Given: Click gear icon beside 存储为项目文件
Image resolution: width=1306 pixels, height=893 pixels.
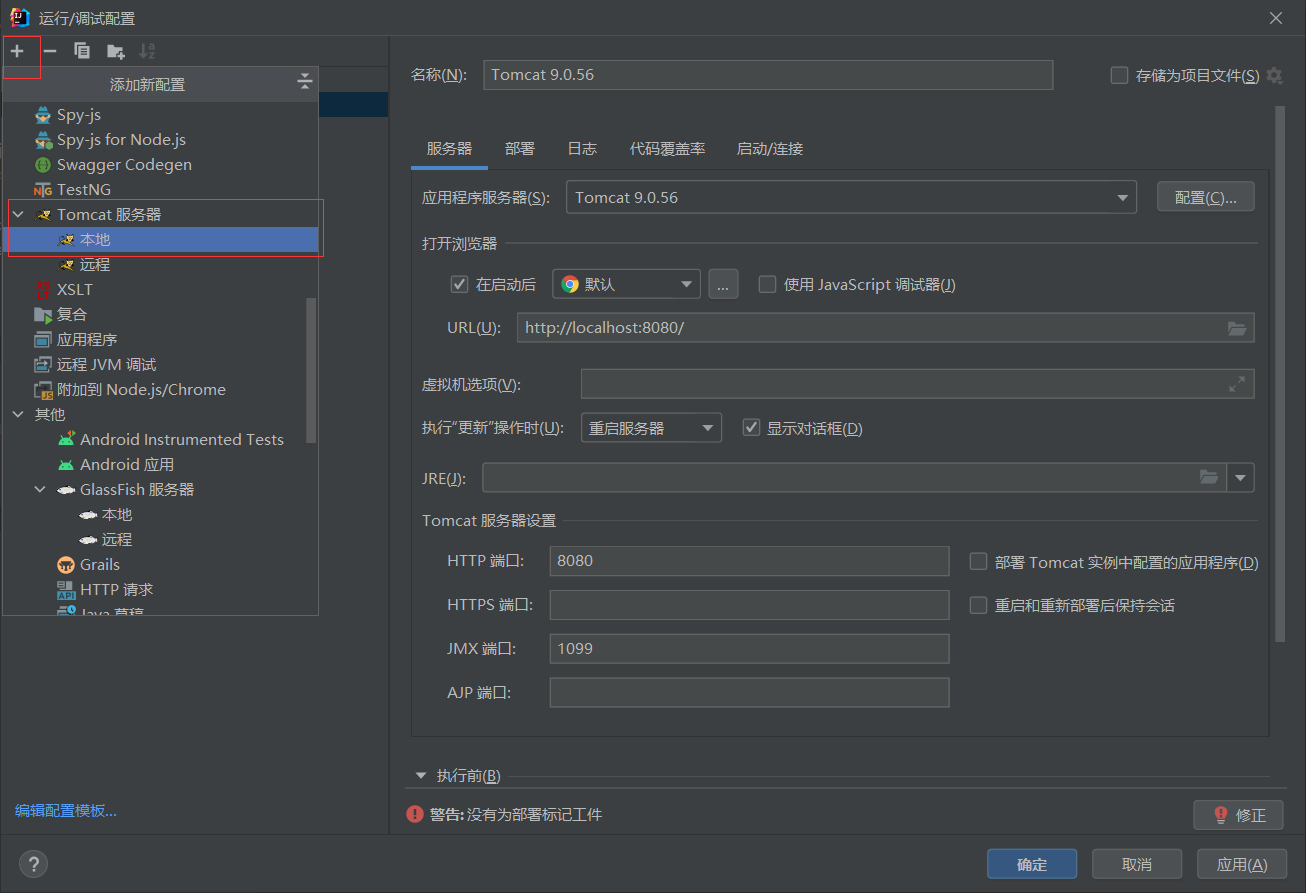Looking at the screenshot, I should pyautogui.click(x=1274, y=76).
